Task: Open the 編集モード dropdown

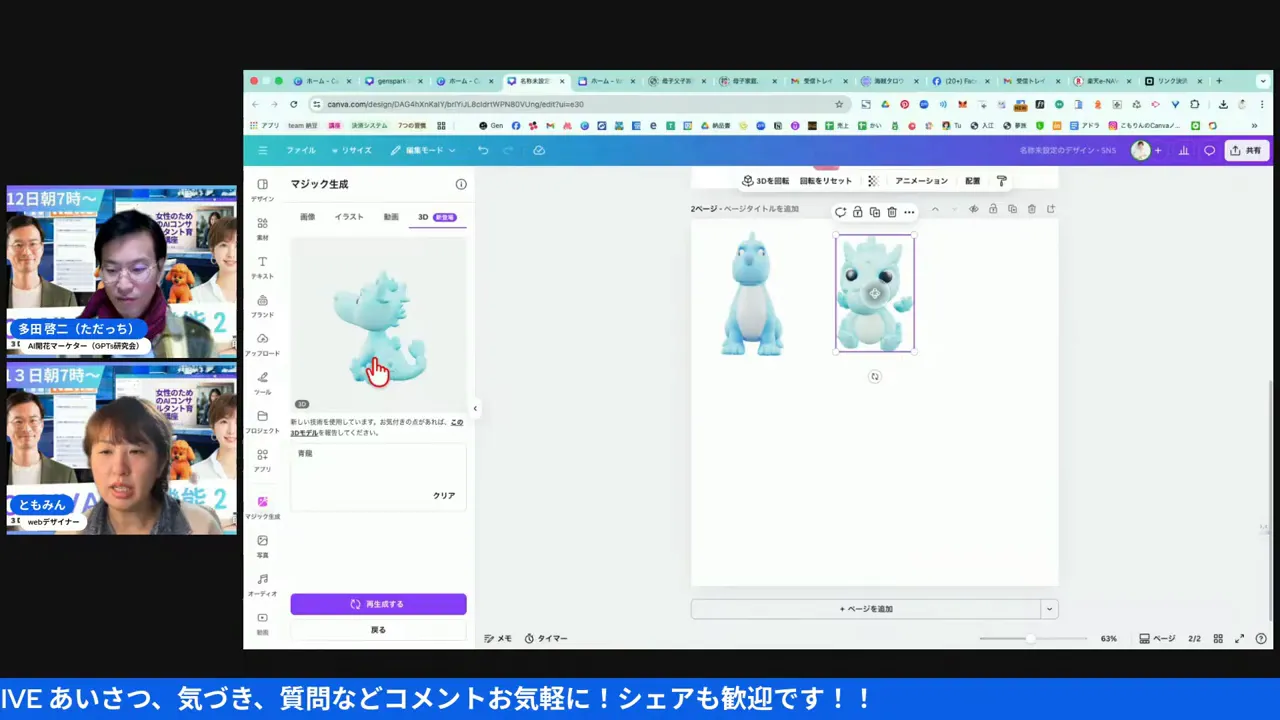Action: coord(425,150)
